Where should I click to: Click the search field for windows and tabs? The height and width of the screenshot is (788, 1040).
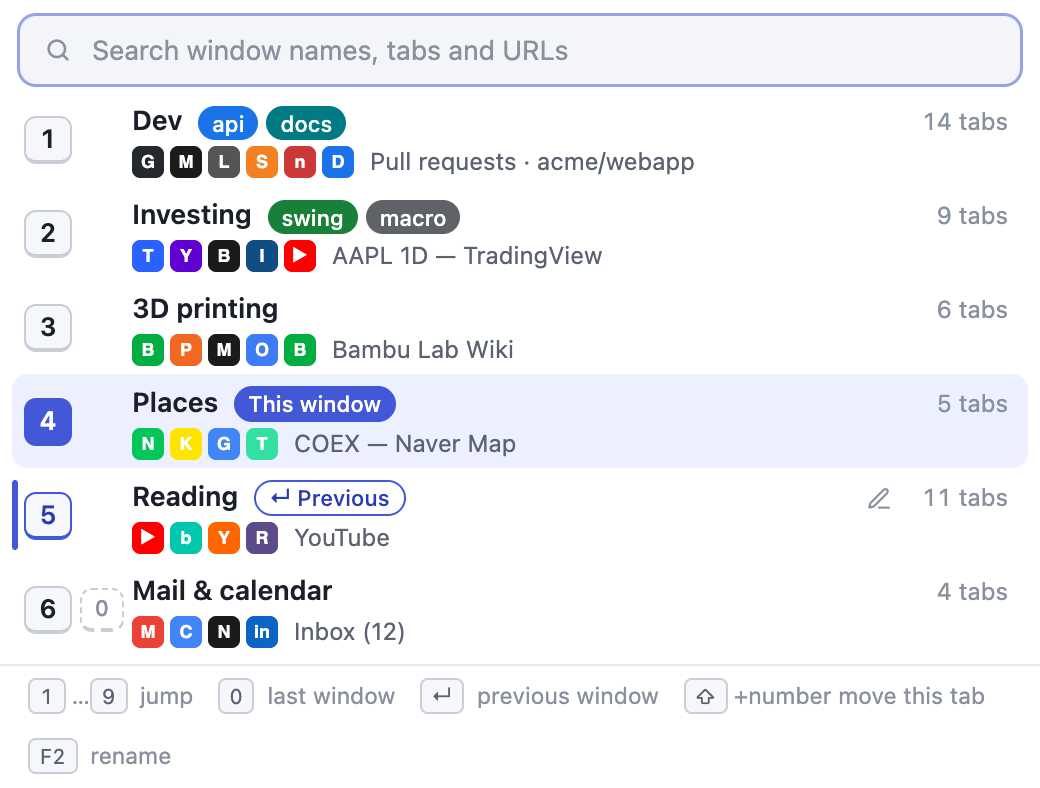520,50
